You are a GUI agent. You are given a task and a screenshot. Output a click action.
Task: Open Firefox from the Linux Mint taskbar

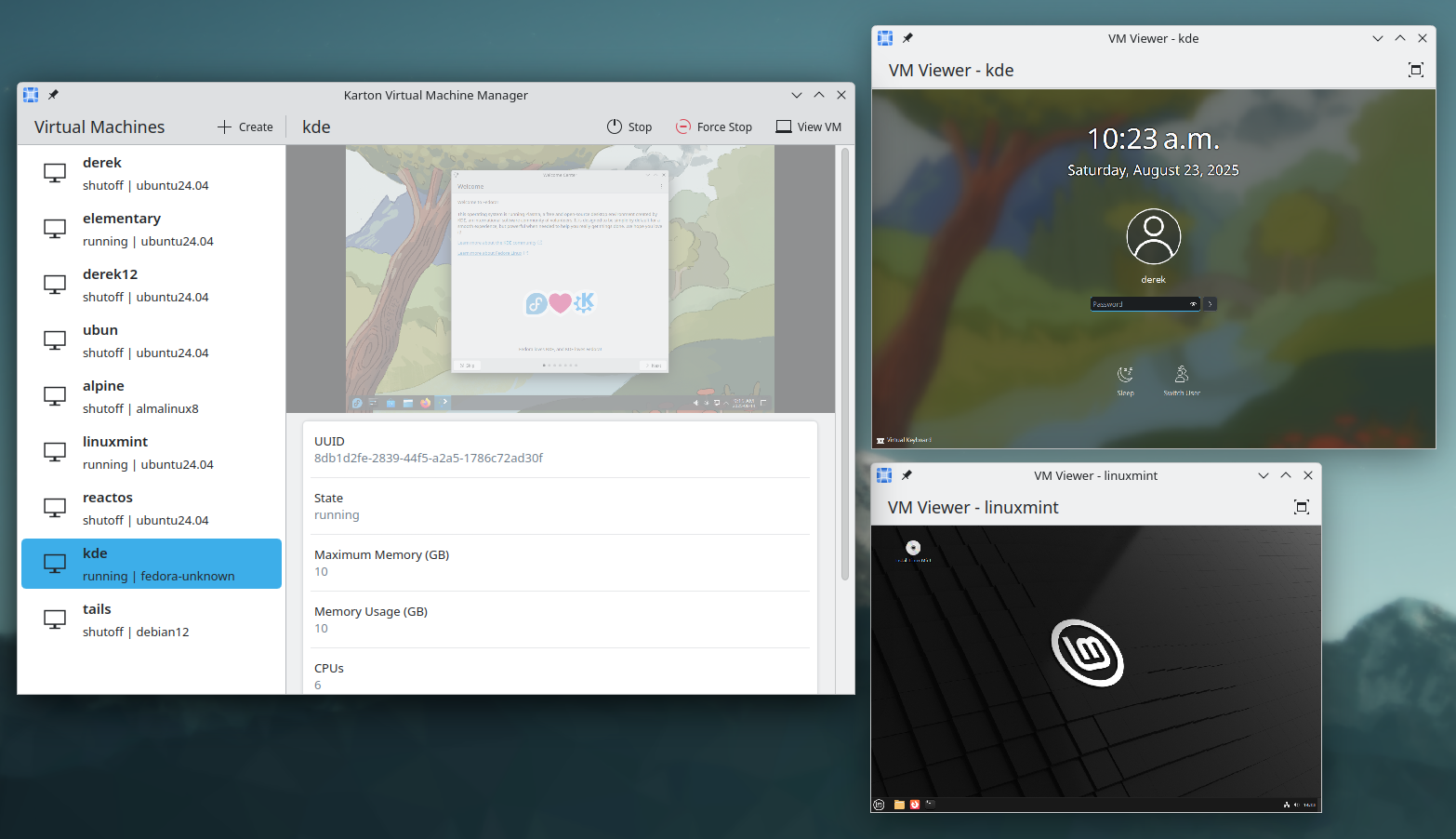(914, 804)
